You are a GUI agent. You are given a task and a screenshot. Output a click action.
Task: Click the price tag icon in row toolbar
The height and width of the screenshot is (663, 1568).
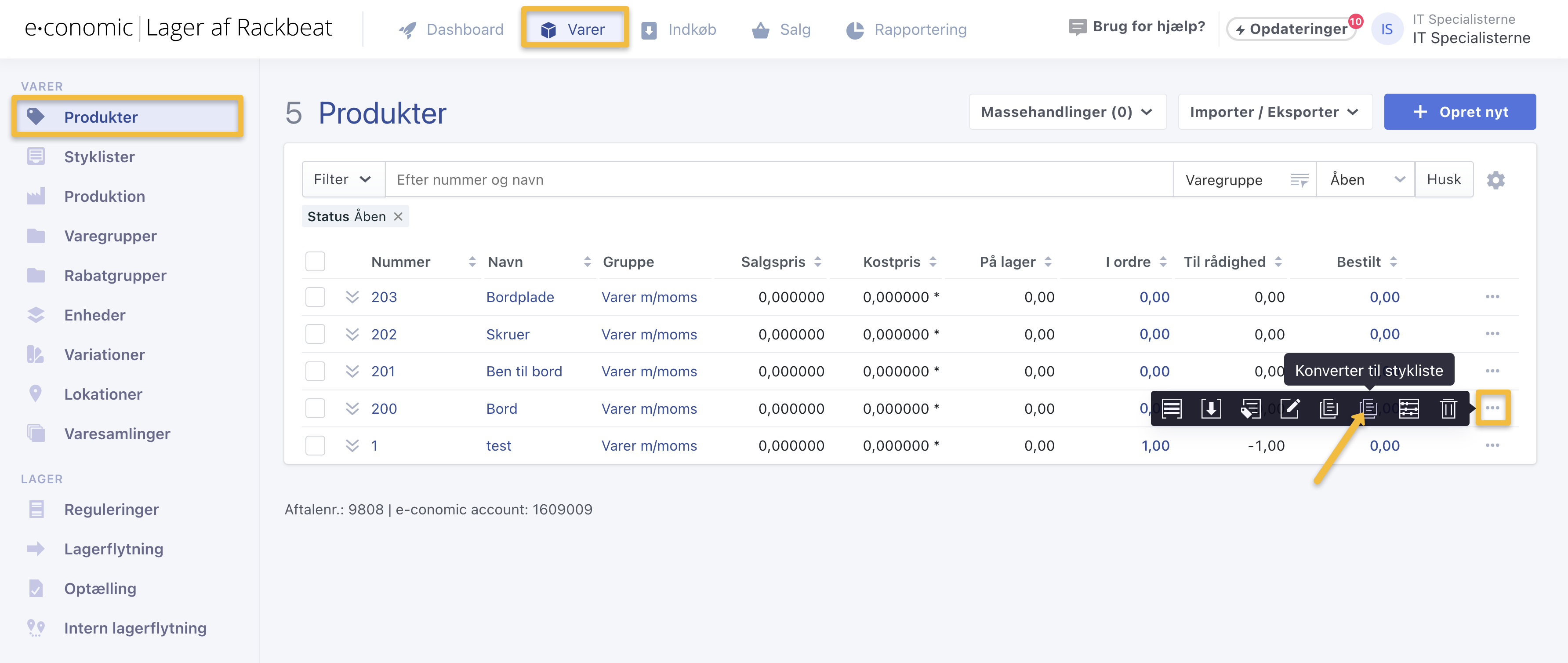pos(1250,408)
